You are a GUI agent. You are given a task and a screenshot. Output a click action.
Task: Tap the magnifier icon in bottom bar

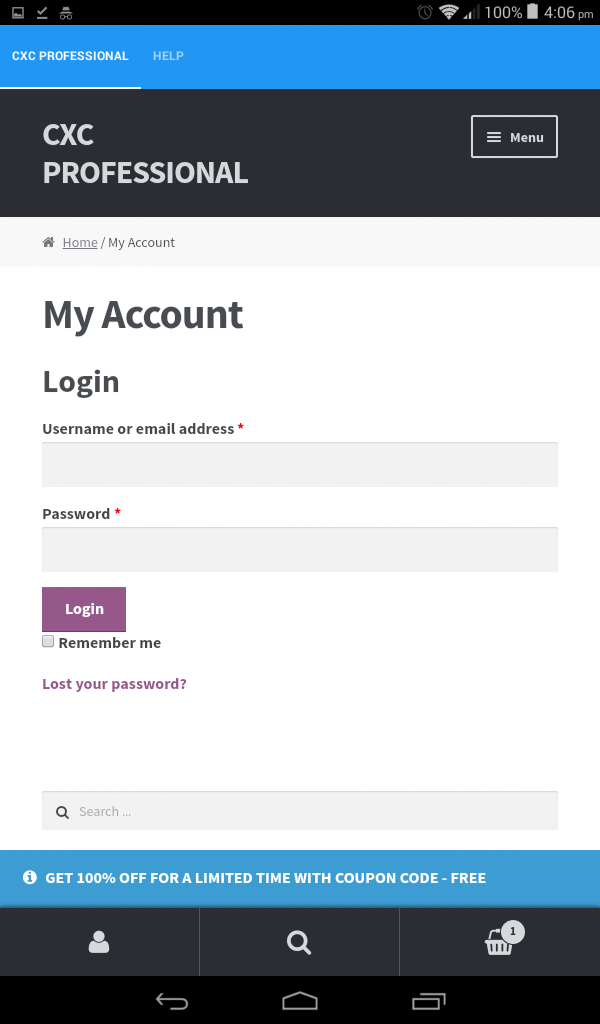pyautogui.click(x=299, y=942)
